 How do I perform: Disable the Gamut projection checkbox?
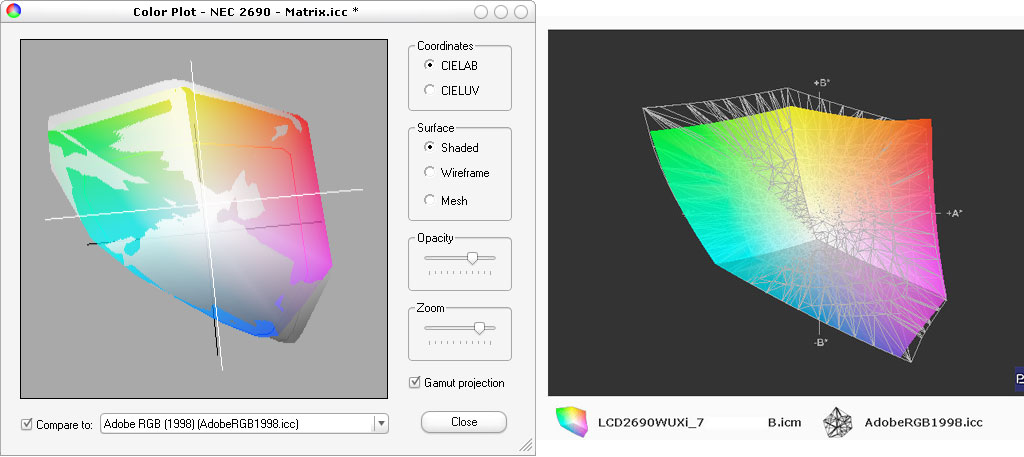click(415, 383)
